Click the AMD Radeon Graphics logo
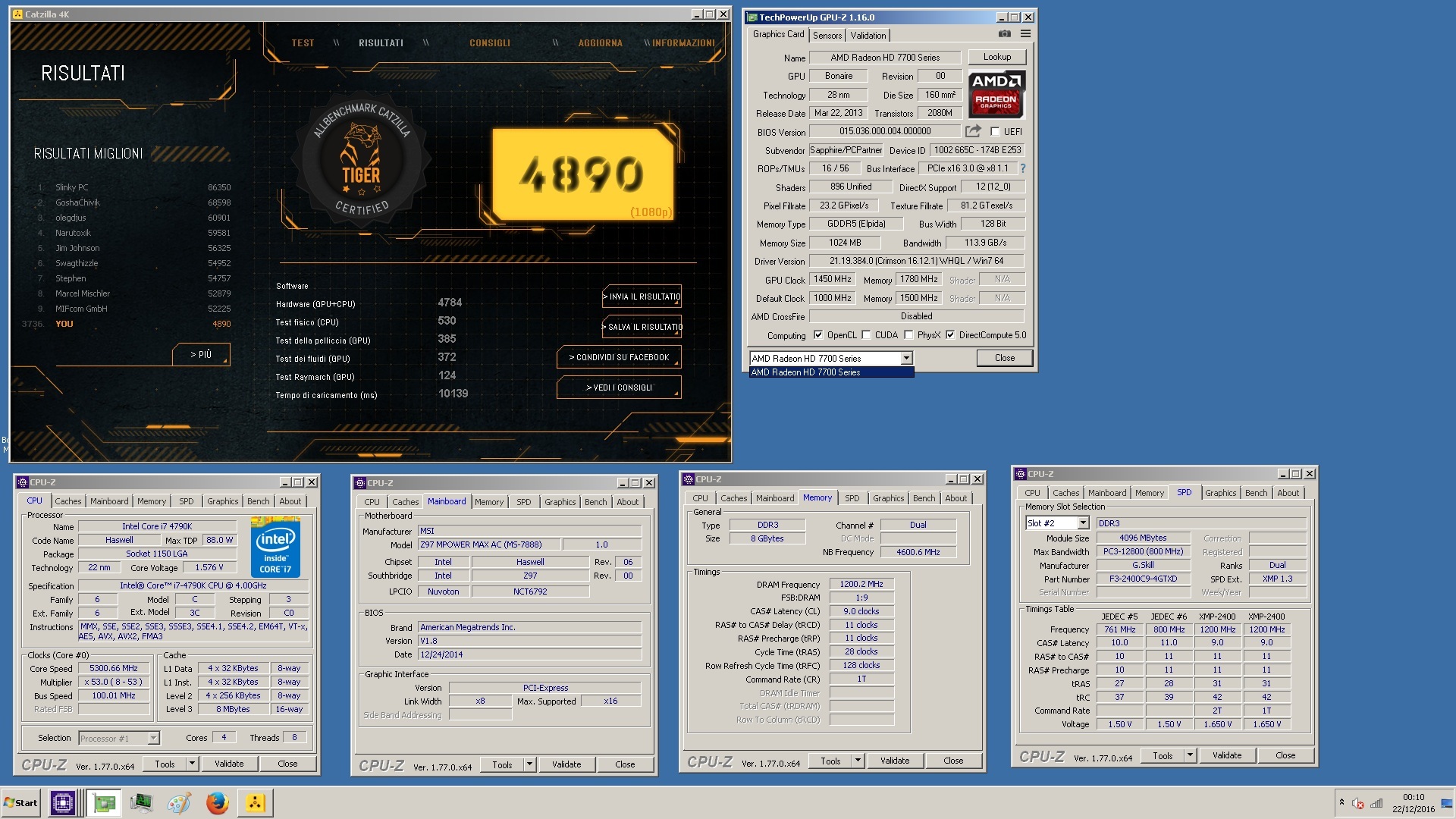This screenshot has width=1456, height=819. pyautogui.click(x=996, y=94)
